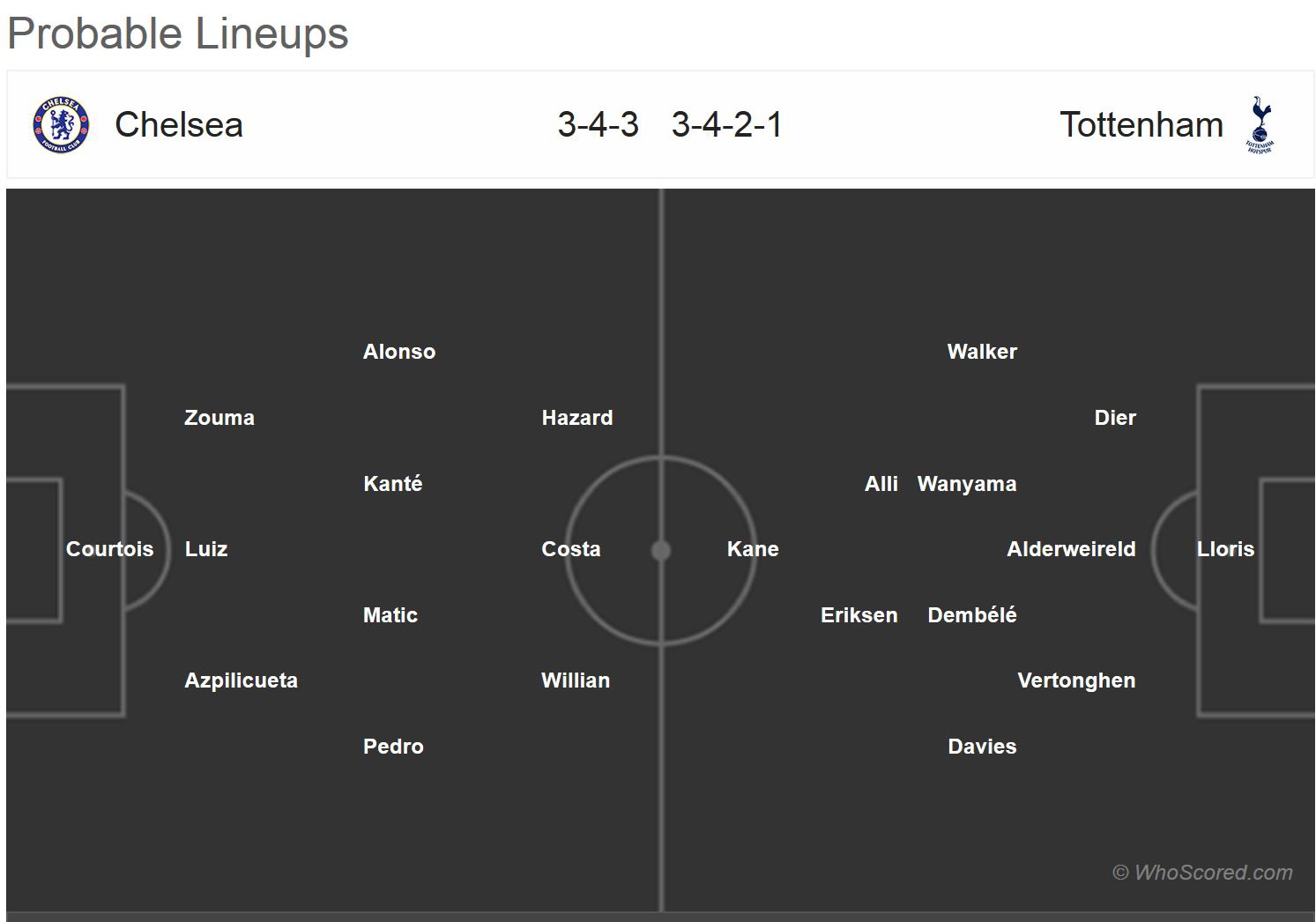Click on Tottenham striker Kane

(x=753, y=549)
